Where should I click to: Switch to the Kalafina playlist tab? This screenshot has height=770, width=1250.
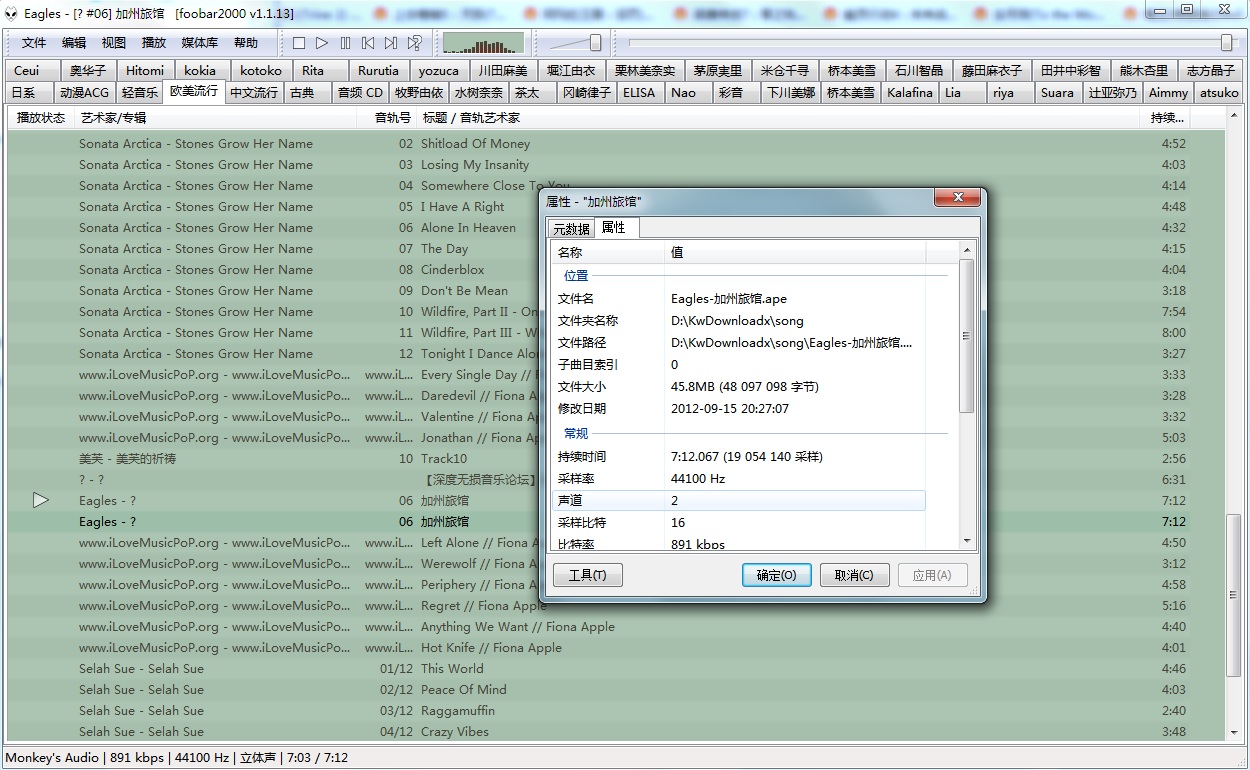coord(910,92)
